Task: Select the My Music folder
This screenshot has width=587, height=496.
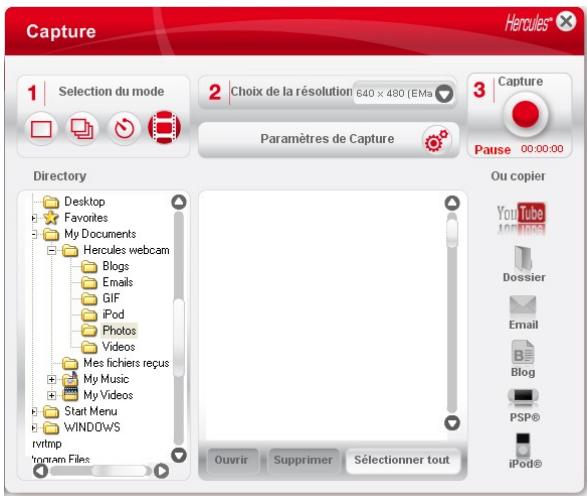Action: (106, 379)
